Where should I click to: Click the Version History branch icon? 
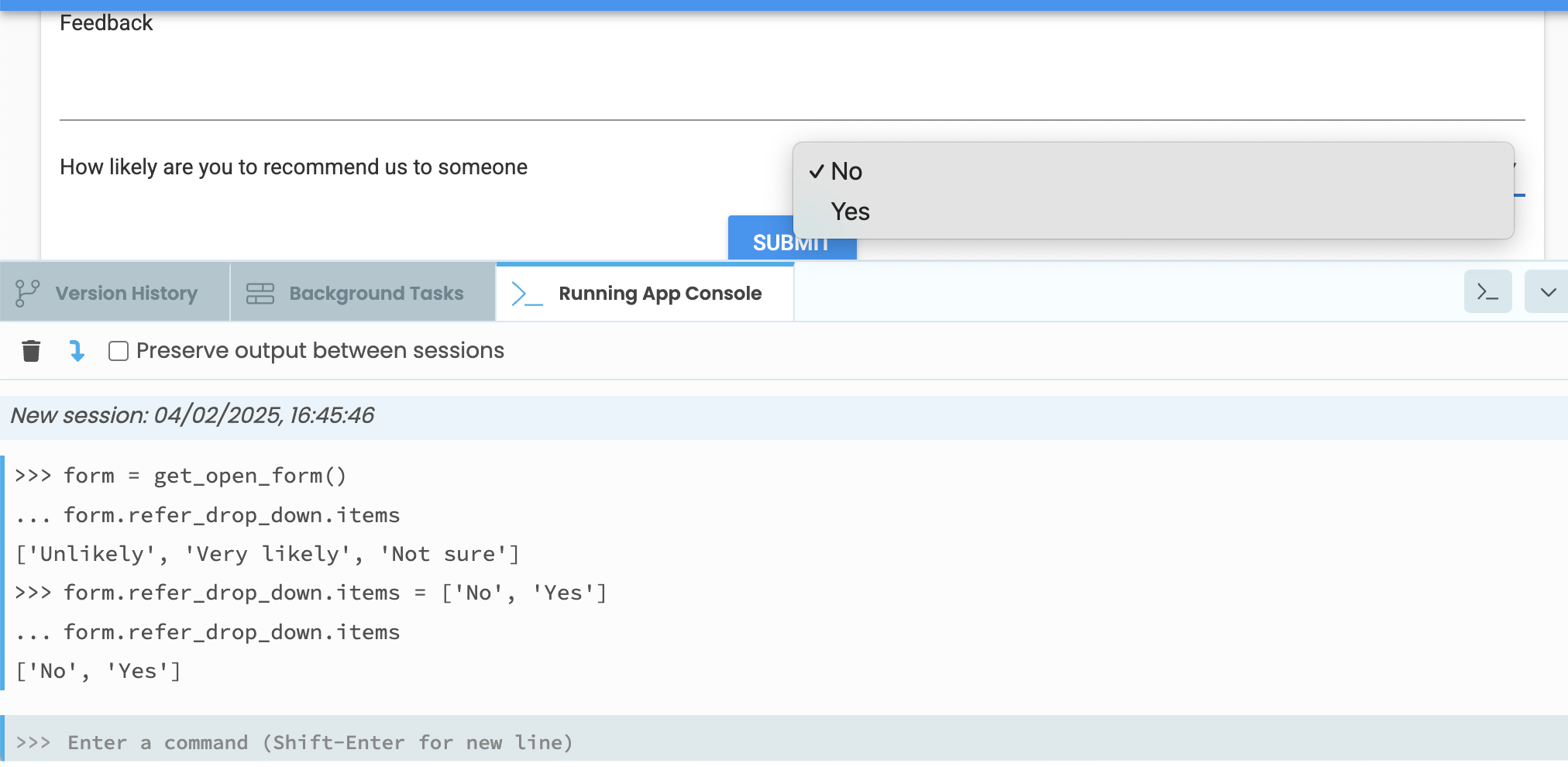coord(28,294)
